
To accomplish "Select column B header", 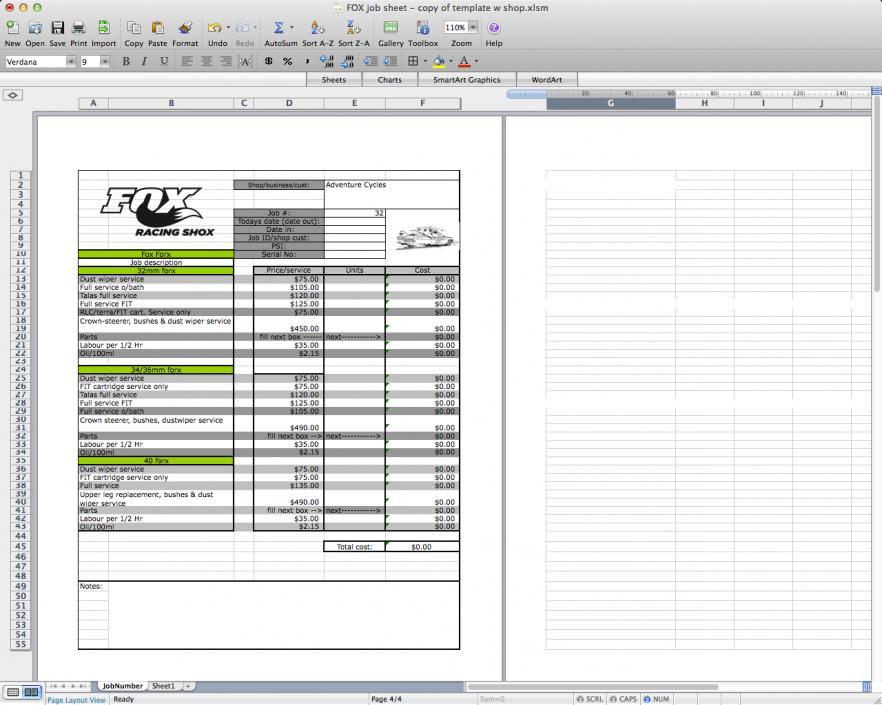I will click(171, 104).
